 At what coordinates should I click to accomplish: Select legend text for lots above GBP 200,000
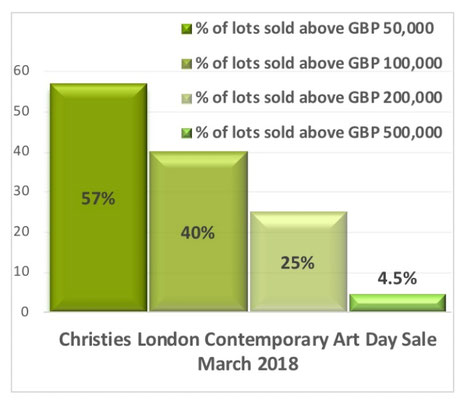[319, 98]
